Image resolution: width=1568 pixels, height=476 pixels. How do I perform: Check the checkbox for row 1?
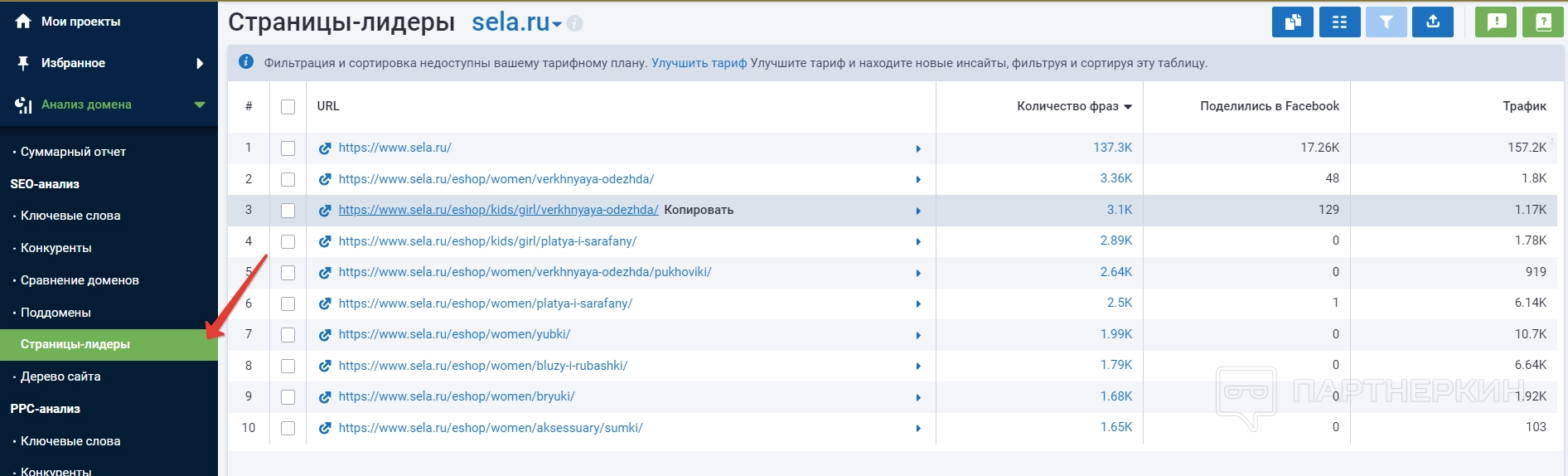point(288,148)
